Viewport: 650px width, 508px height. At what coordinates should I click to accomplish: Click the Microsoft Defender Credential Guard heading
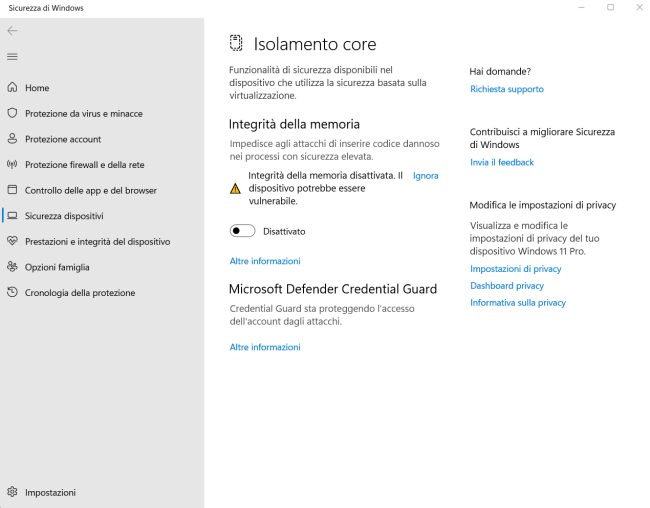coord(333,289)
